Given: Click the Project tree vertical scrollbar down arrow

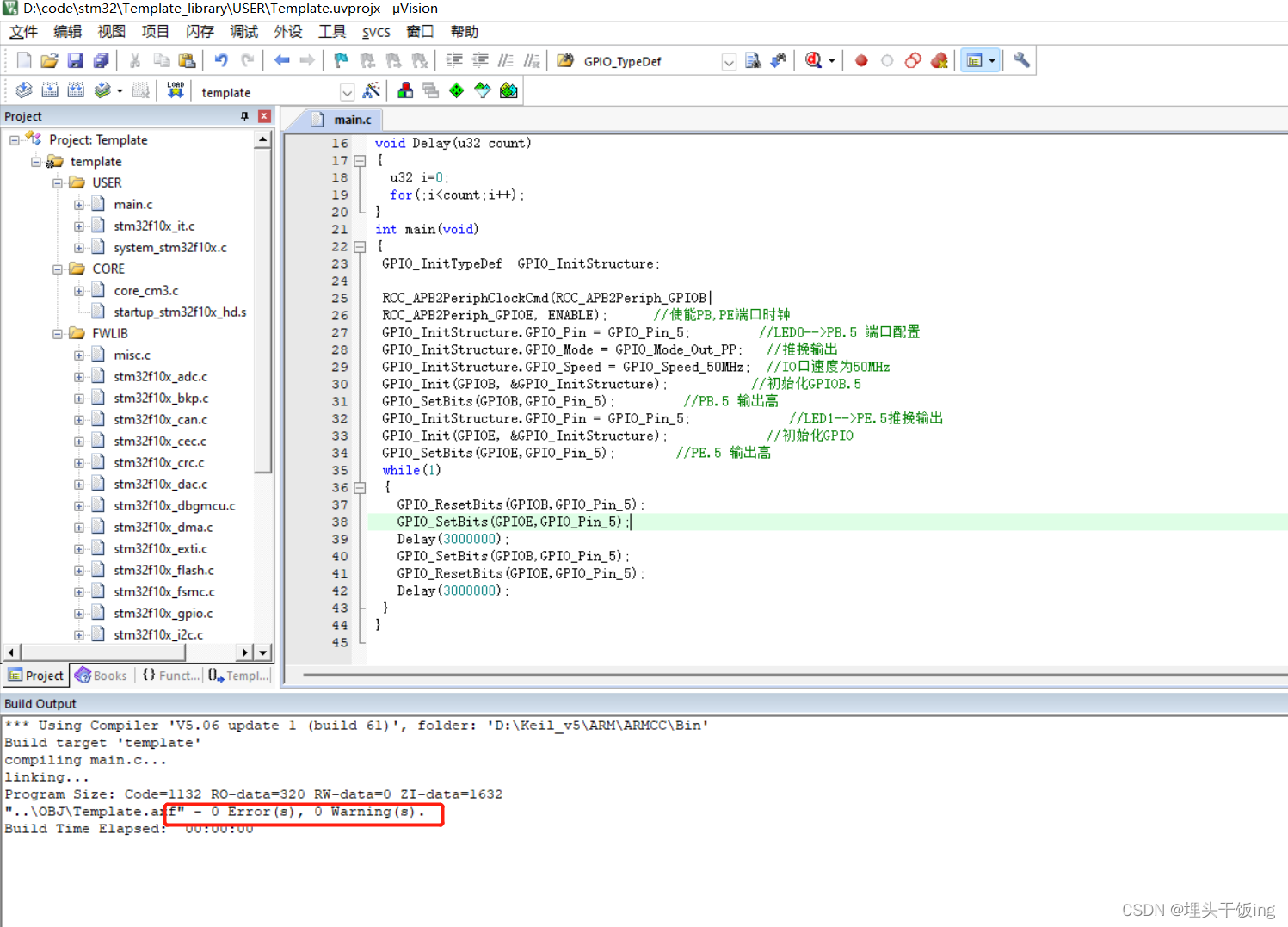Looking at the screenshot, I should pyautogui.click(x=263, y=652).
